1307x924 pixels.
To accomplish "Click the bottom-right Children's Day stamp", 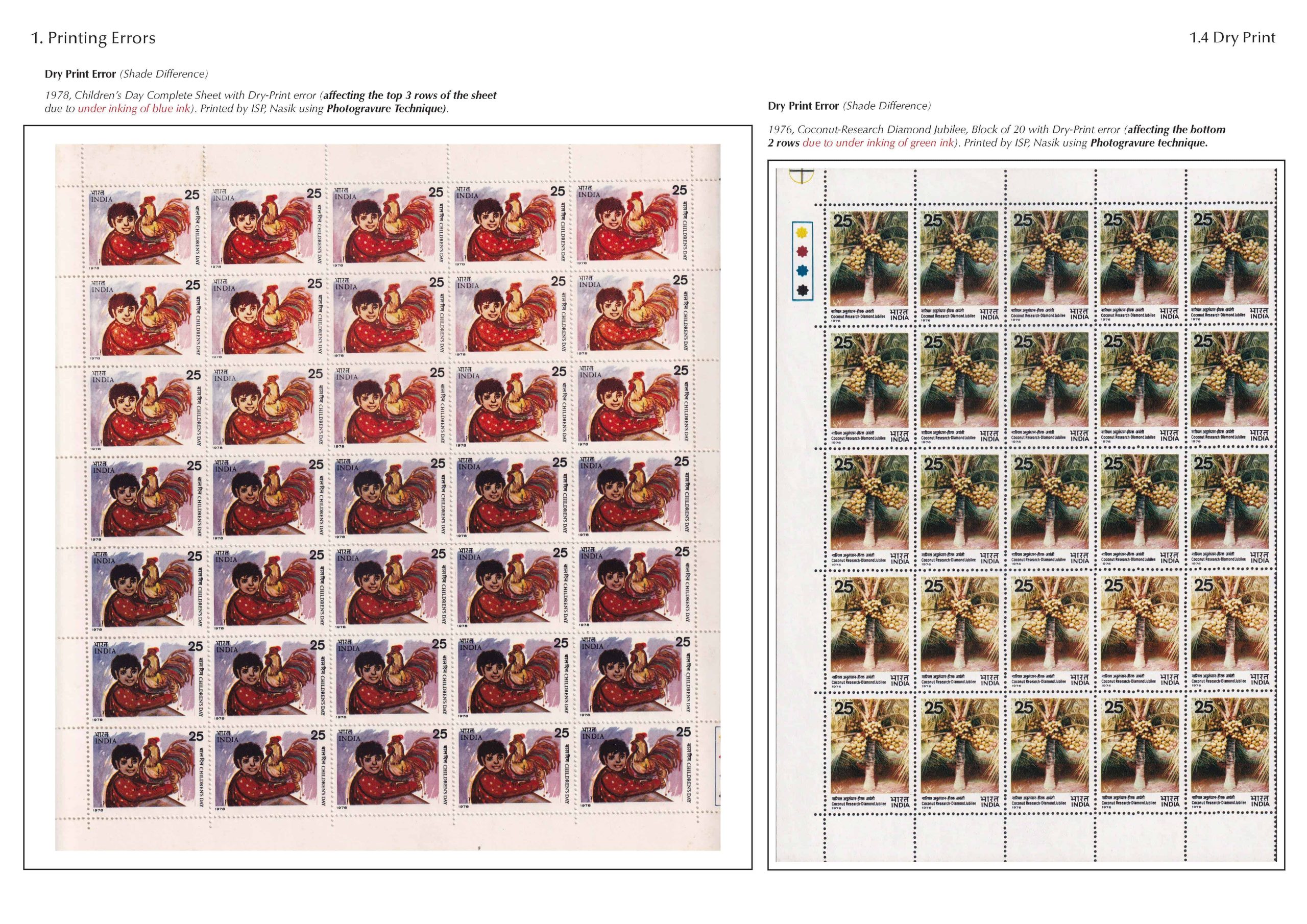I will click(x=636, y=766).
